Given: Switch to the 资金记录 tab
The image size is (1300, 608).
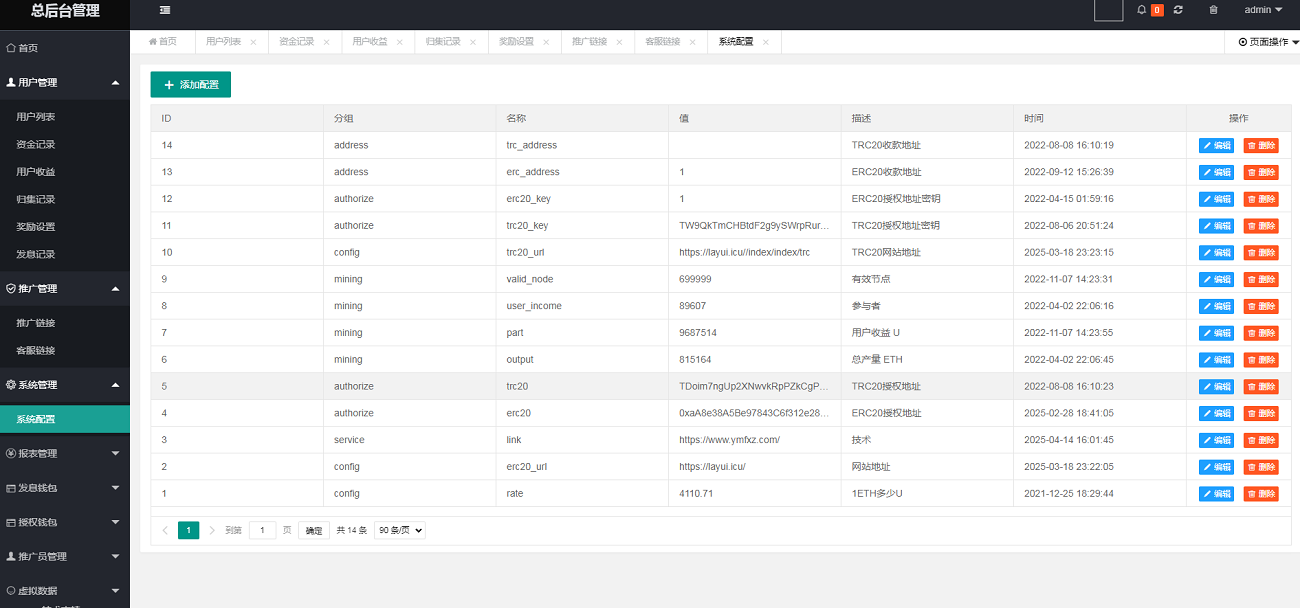Looking at the screenshot, I should [296, 42].
